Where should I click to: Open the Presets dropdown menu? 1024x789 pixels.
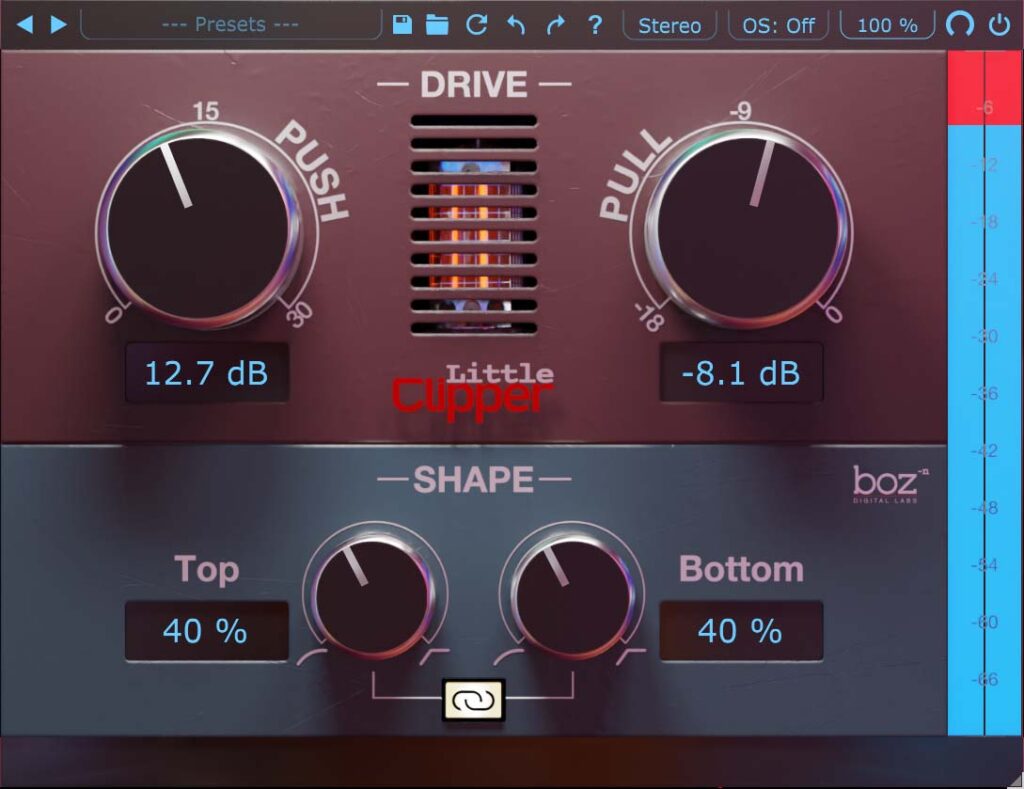coord(228,25)
